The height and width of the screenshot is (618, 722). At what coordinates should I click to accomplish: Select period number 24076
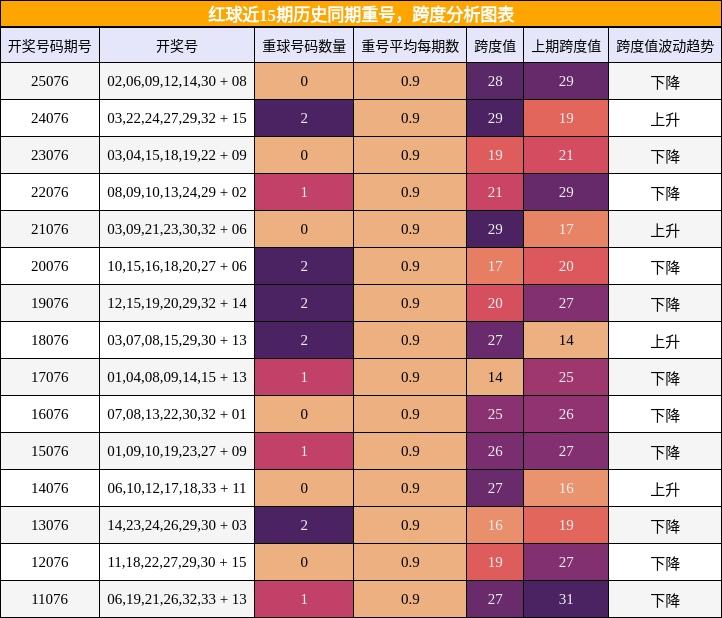[50, 118]
